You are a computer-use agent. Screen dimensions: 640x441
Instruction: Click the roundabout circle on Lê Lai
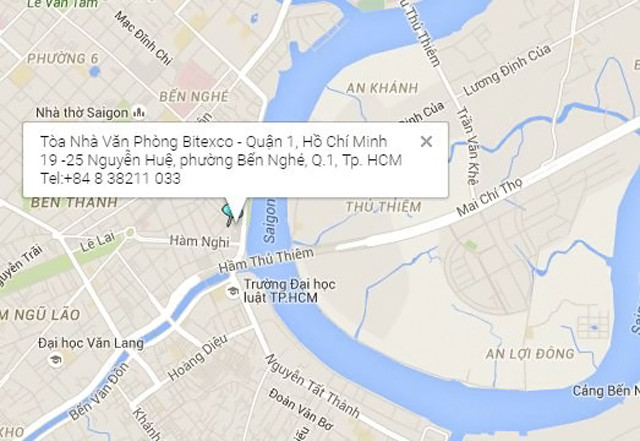(130, 233)
